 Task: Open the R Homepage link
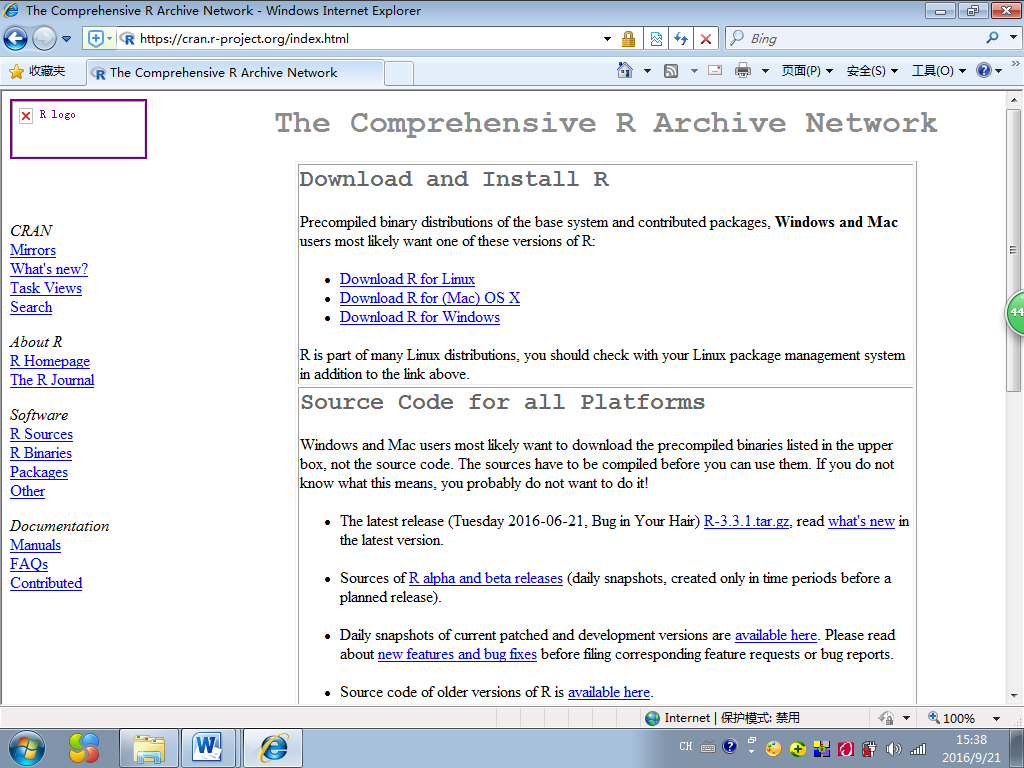(50, 361)
